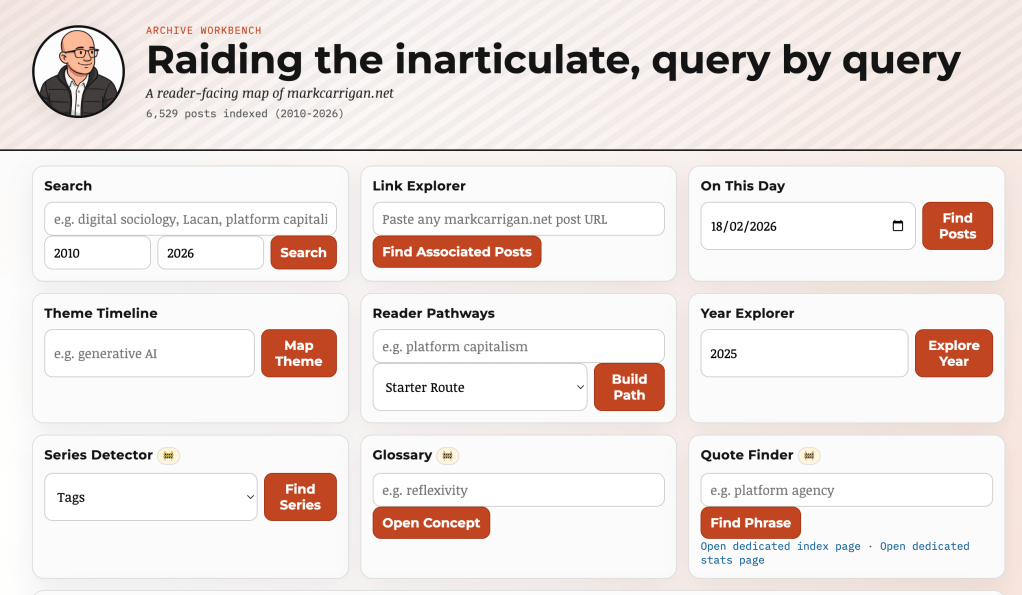Open the dedicated stats page link

[x=732, y=560]
